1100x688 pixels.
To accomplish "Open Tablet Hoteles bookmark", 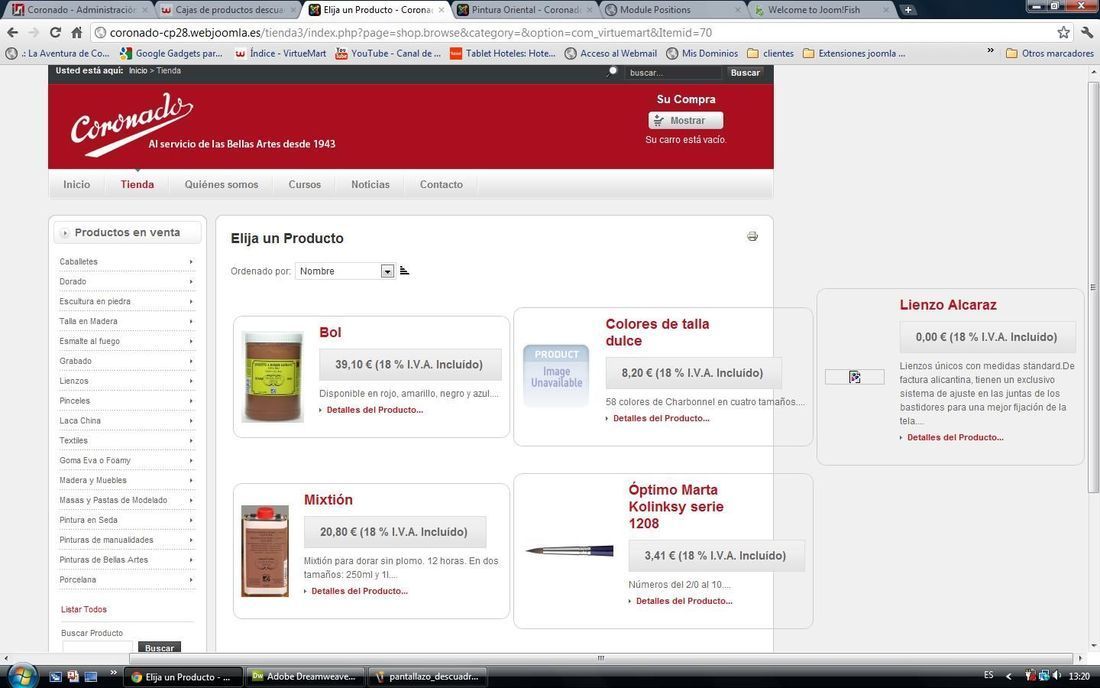I will pos(502,53).
